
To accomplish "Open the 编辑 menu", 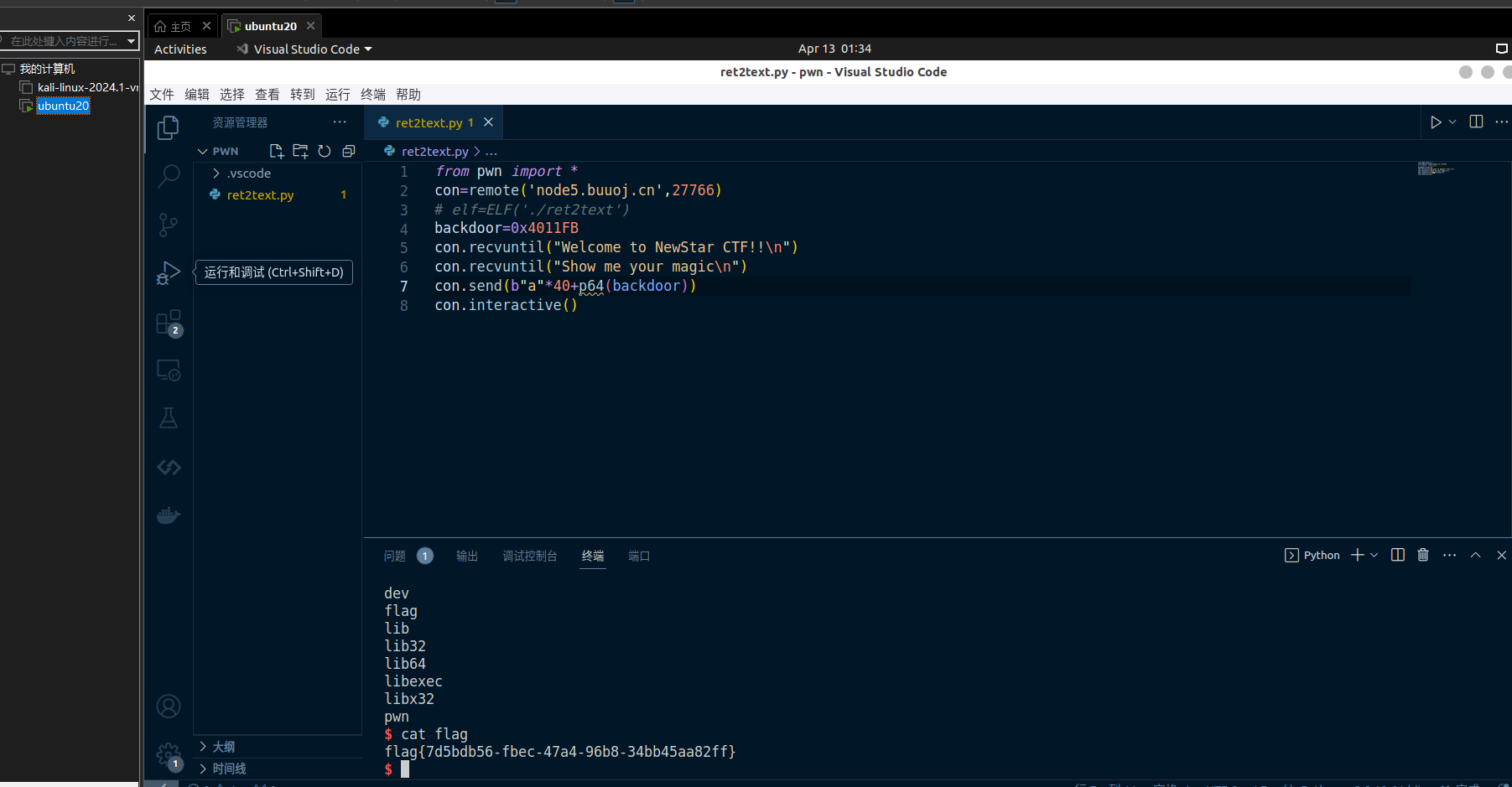I will tap(197, 95).
